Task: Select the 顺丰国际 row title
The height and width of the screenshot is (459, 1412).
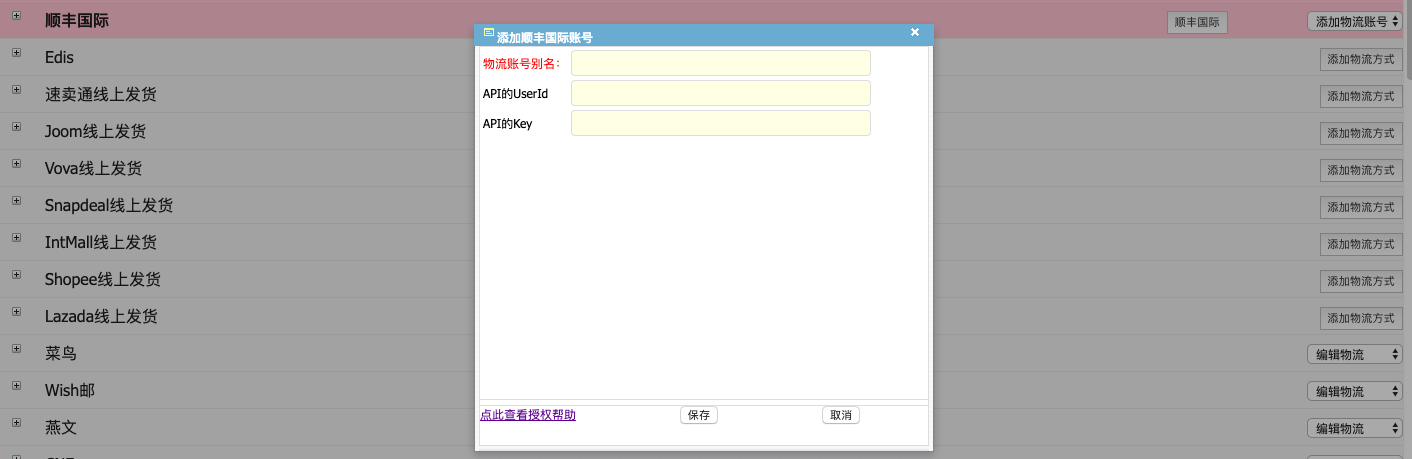Action: pyautogui.click(x=77, y=20)
